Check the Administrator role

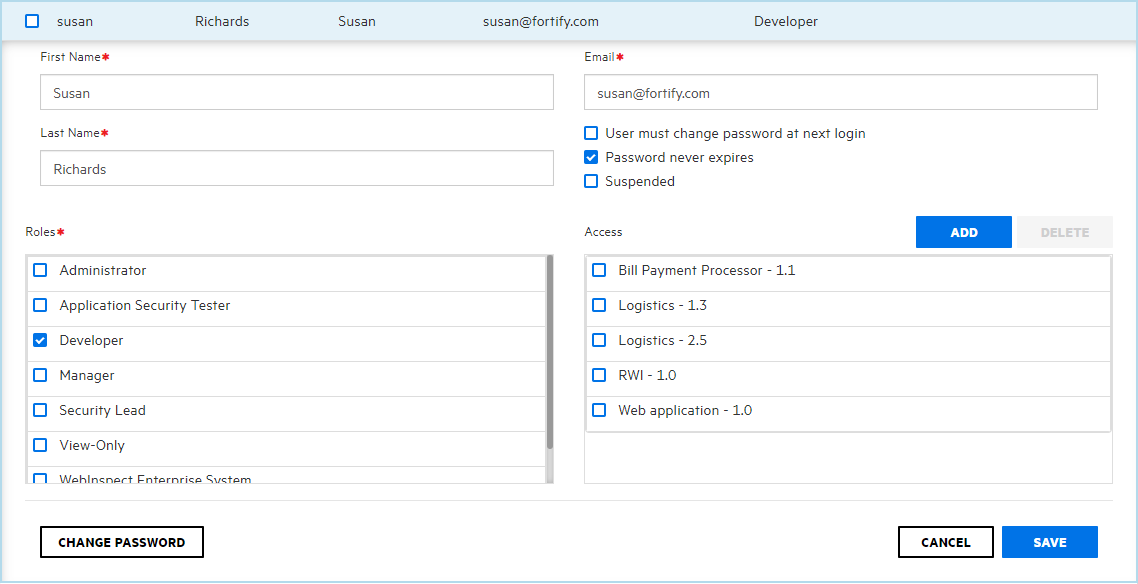coord(40,270)
